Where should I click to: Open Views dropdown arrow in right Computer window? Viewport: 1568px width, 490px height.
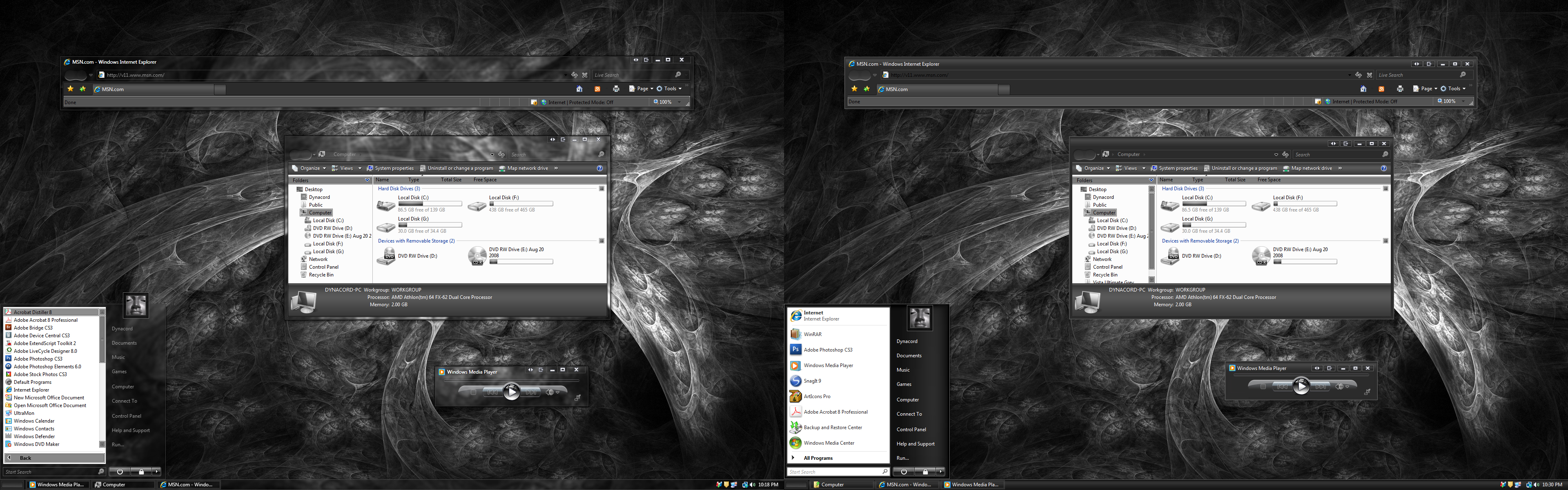(x=1144, y=169)
